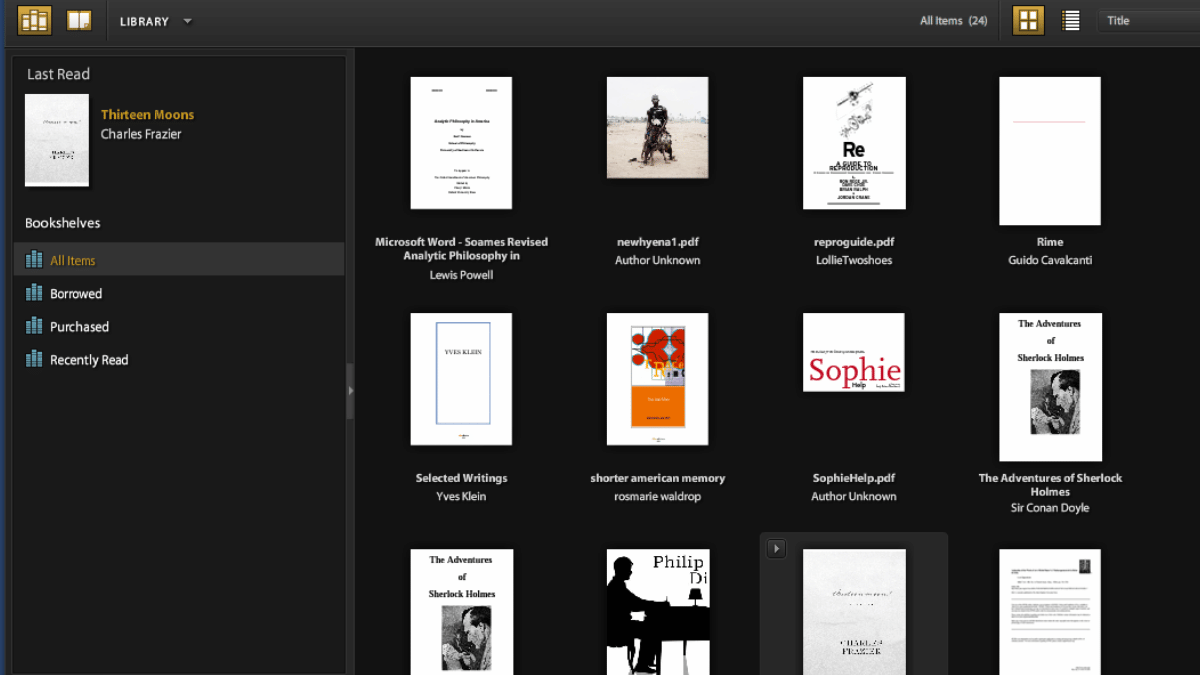Click SophieHelp.pdf title text

[854, 478]
